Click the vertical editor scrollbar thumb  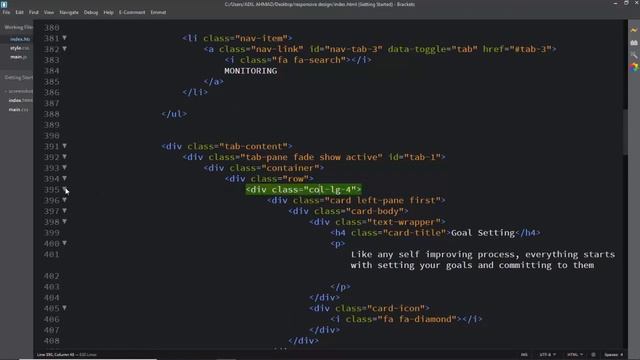[625, 133]
